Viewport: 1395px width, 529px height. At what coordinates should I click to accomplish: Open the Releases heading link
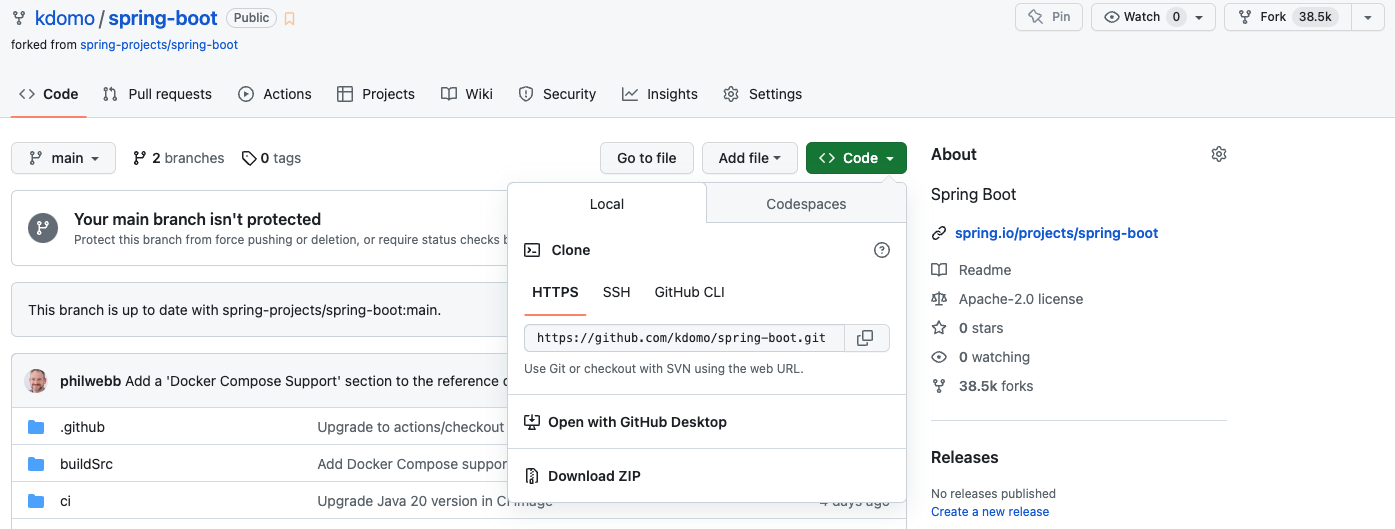(x=964, y=457)
